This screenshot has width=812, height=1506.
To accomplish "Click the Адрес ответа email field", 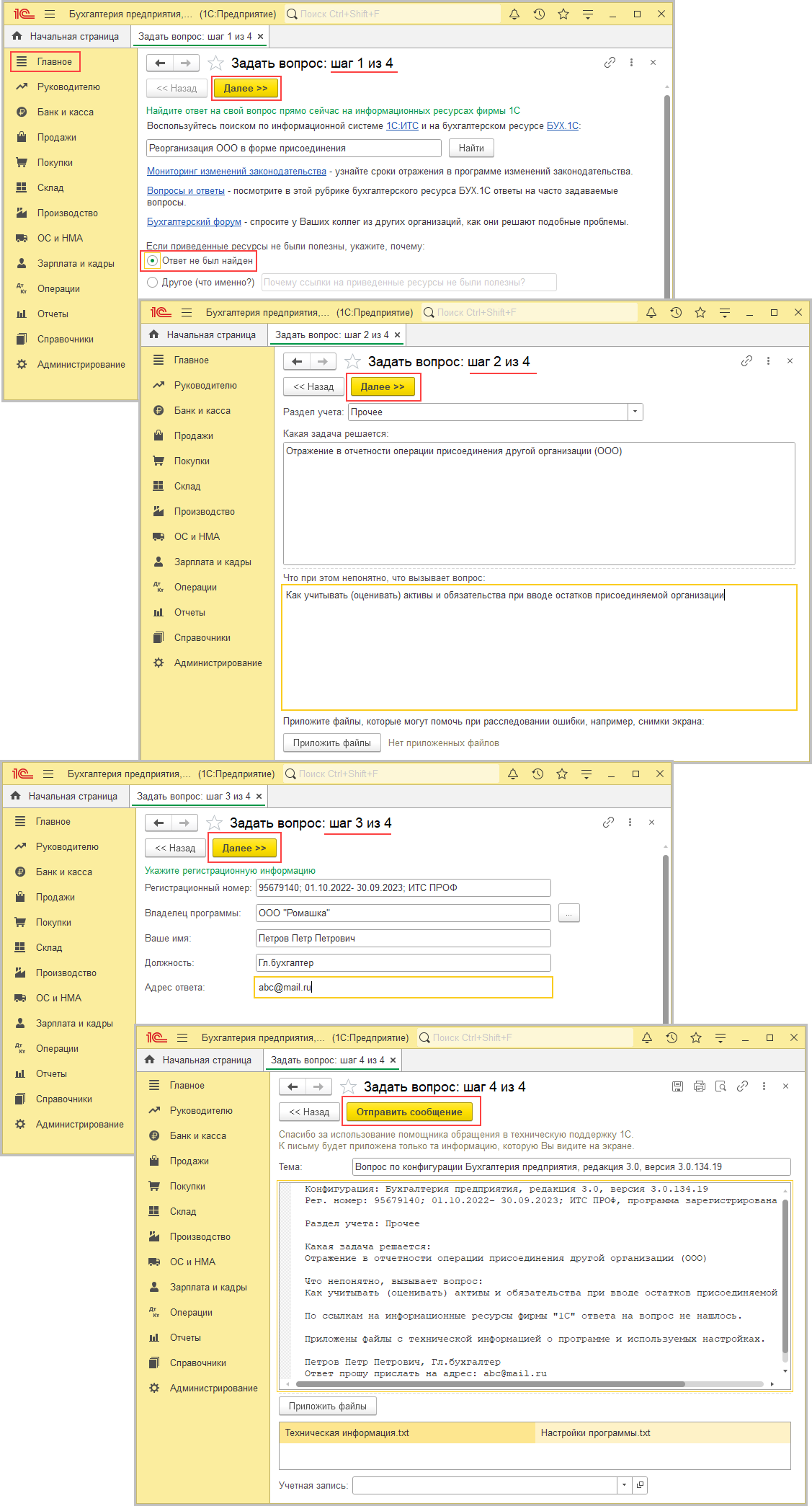I will tap(403, 988).
